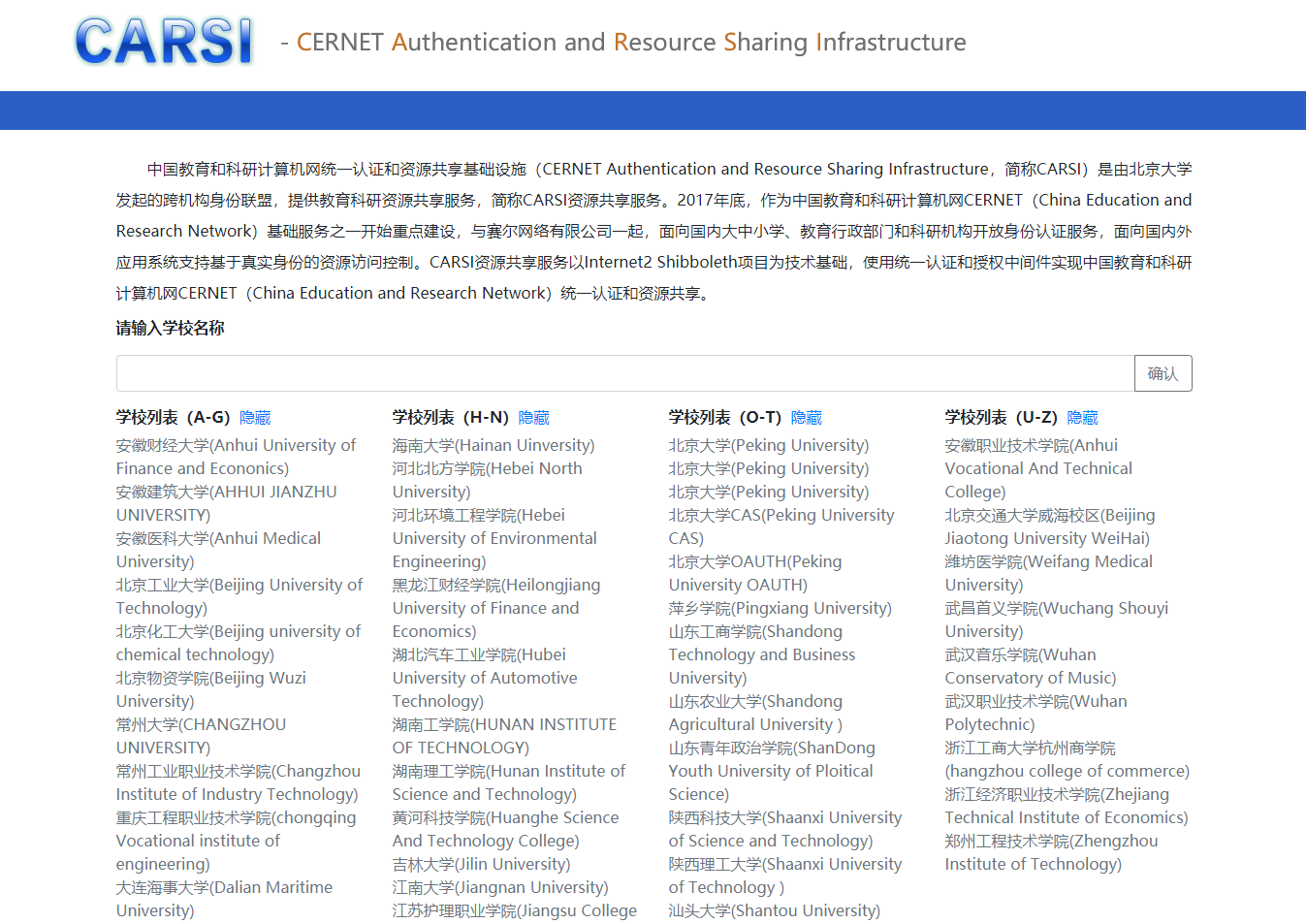Open Pingxiang University link

click(x=780, y=608)
